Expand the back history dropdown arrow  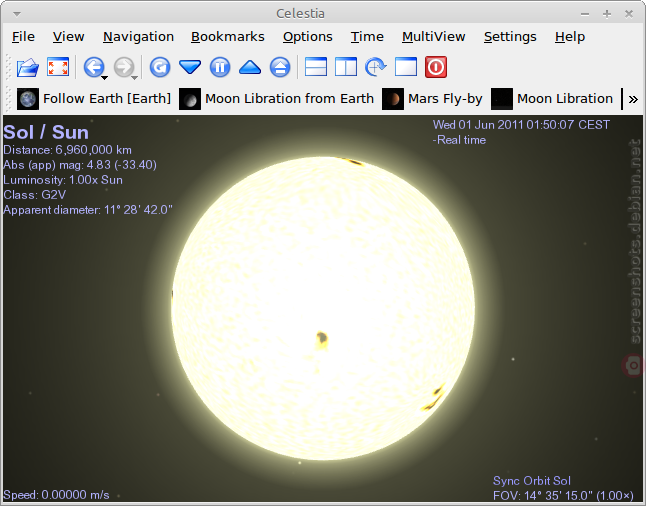[x=105, y=77]
